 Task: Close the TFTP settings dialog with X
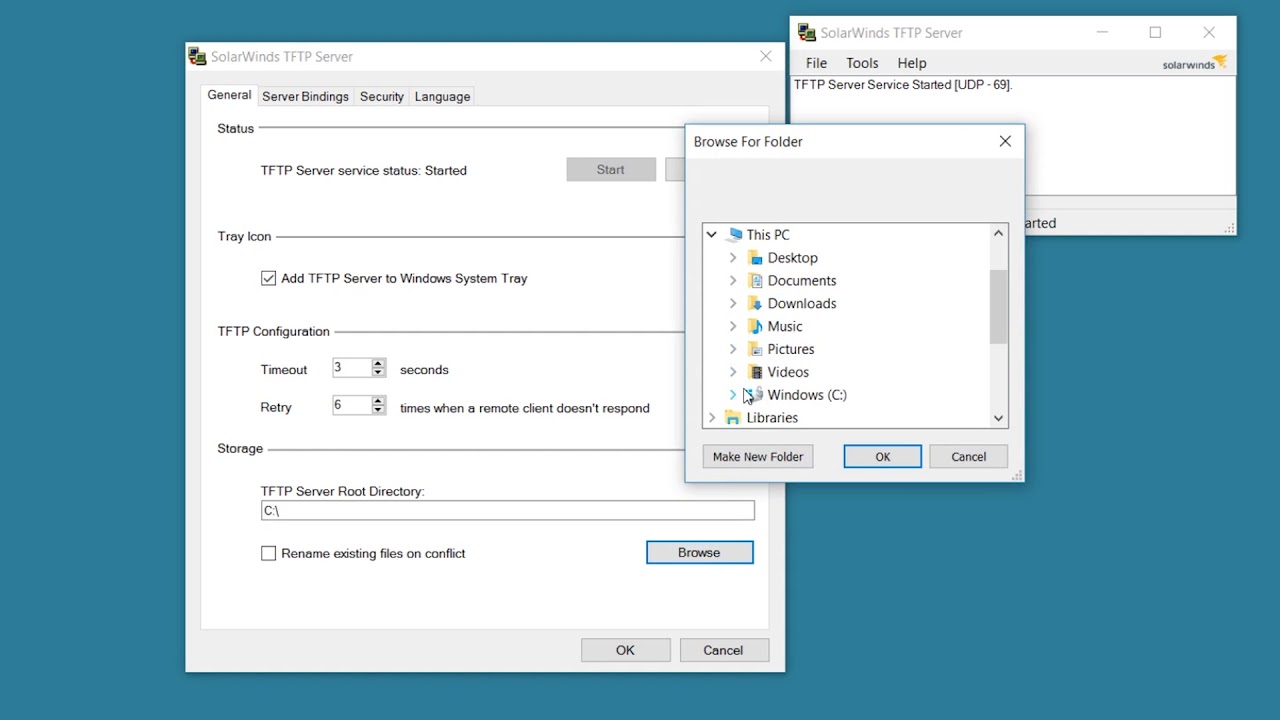(x=766, y=57)
